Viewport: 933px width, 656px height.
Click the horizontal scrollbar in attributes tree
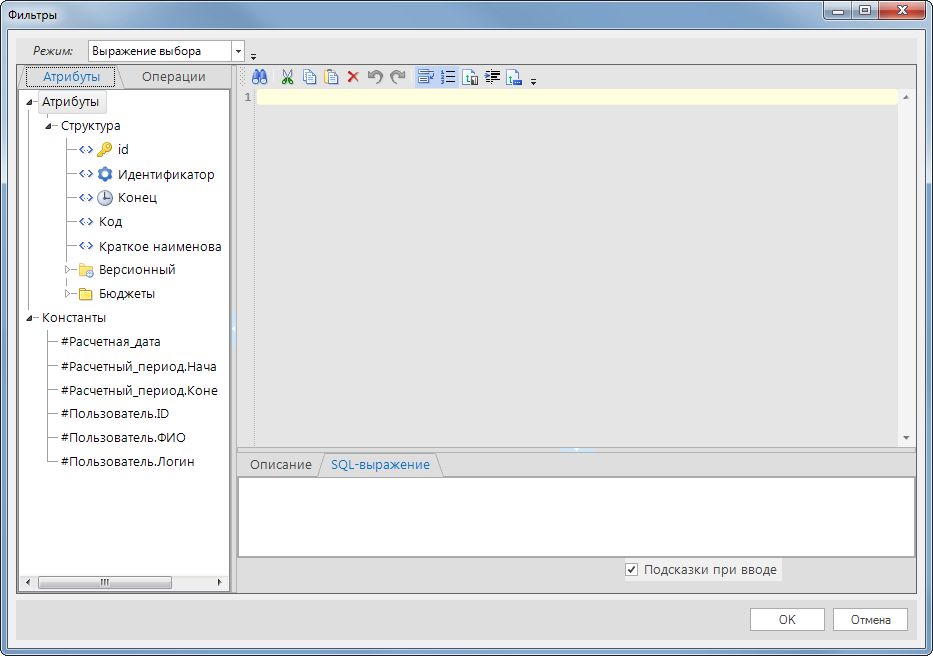105,582
